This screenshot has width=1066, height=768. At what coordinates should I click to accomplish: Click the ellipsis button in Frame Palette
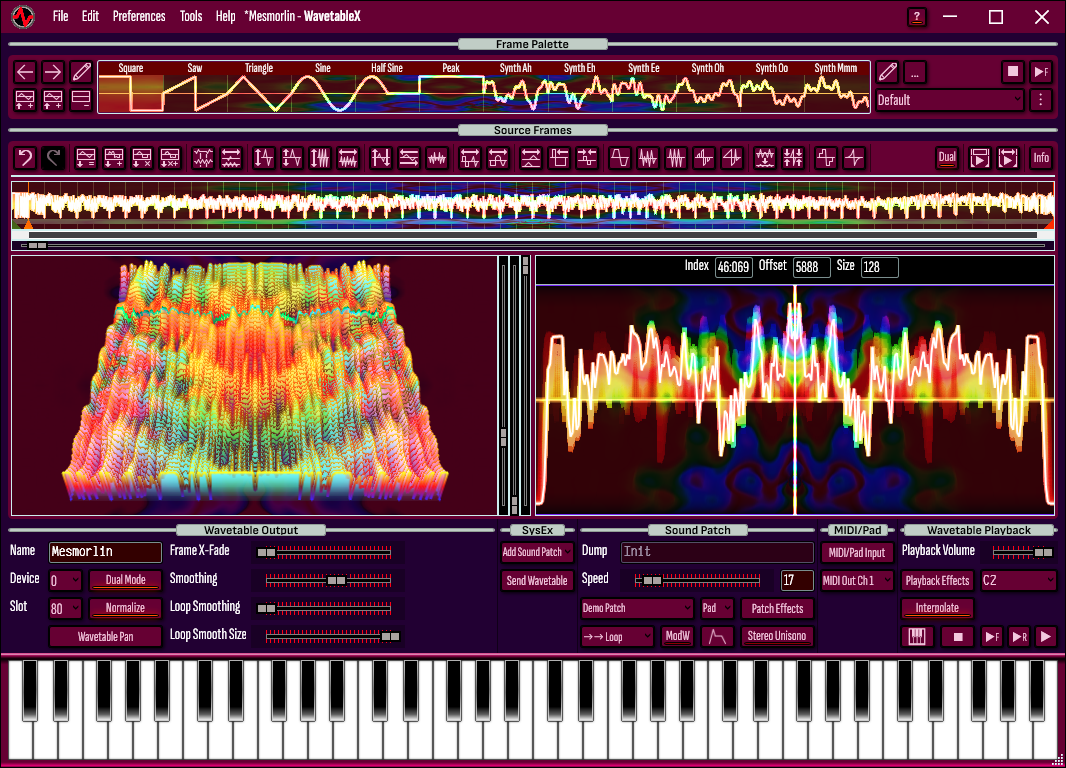click(x=915, y=71)
